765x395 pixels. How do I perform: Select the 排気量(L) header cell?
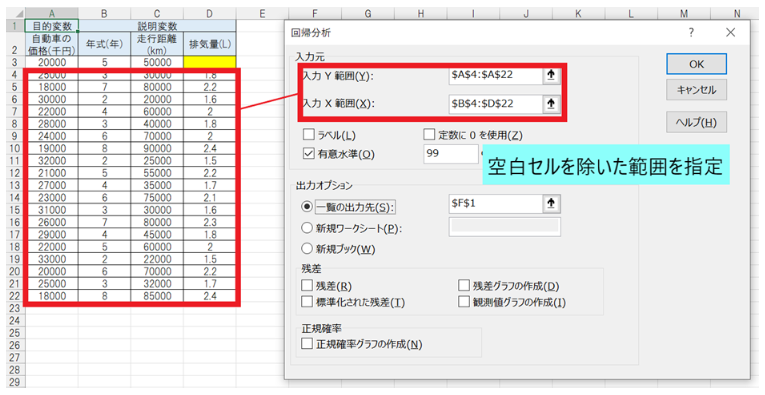tap(210, 44)
